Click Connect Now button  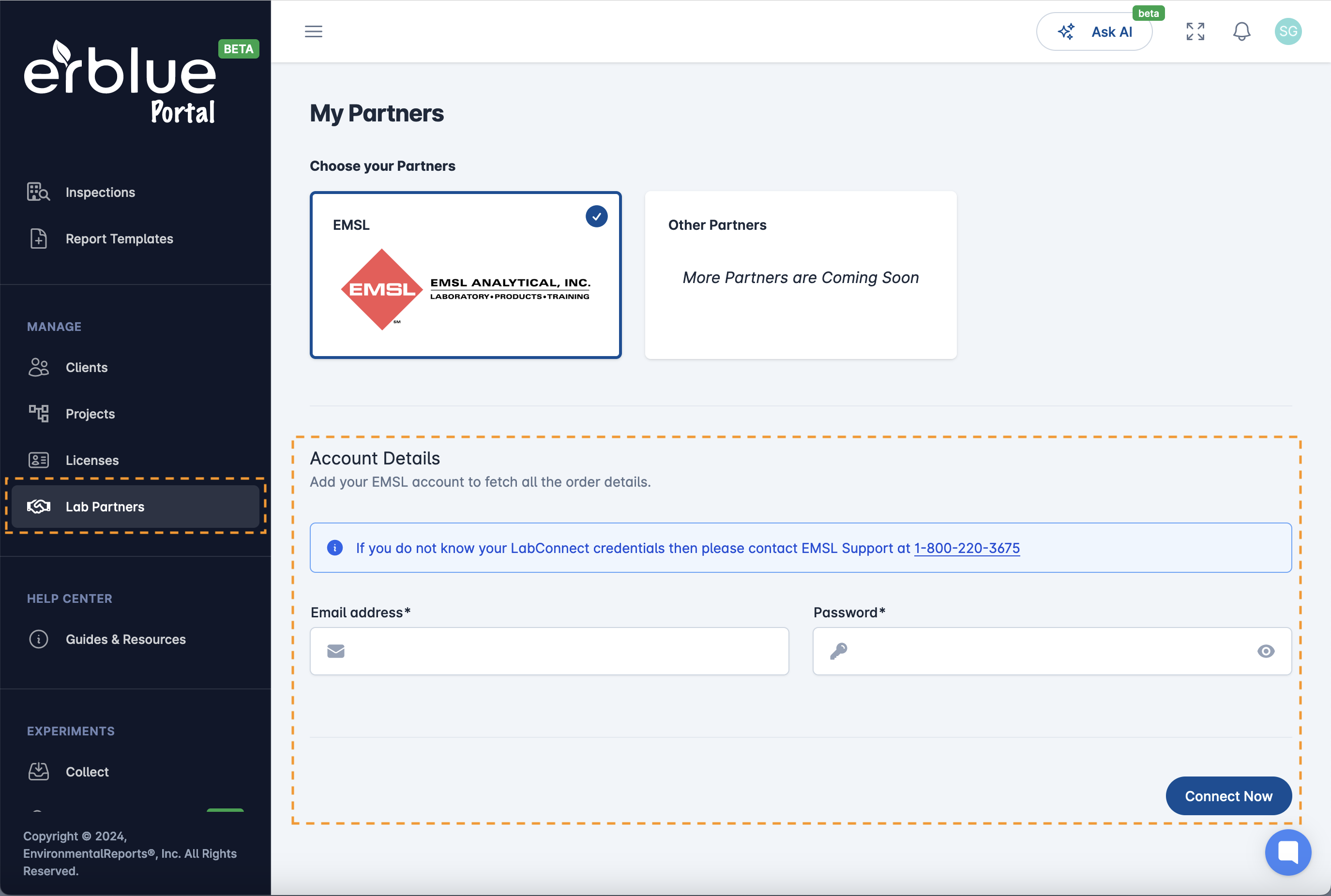click(x=1228, y=795)
